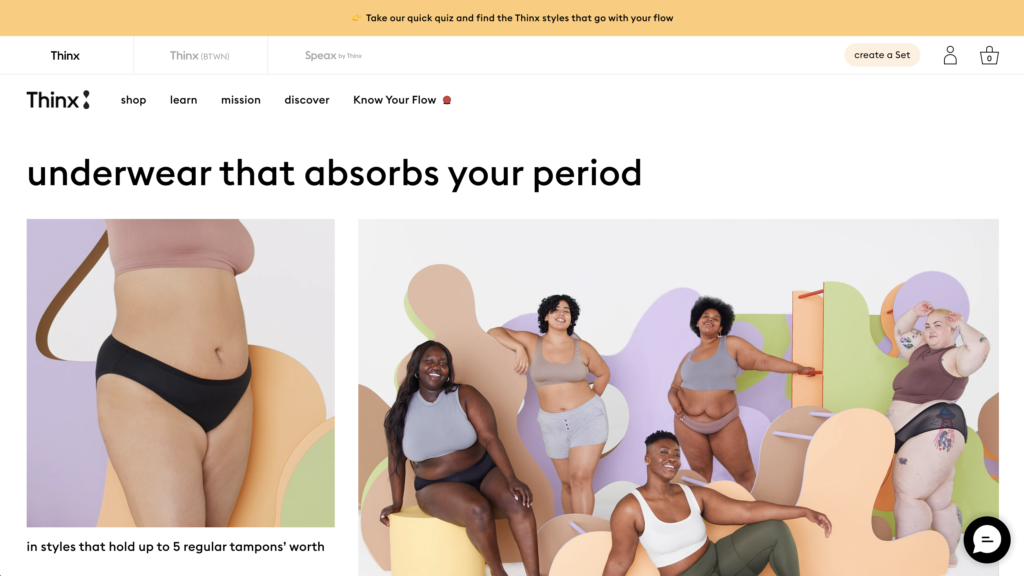1024x576 pixels.
Task: Click the Thinx logo to go home
Action: (x=58, y=100)
